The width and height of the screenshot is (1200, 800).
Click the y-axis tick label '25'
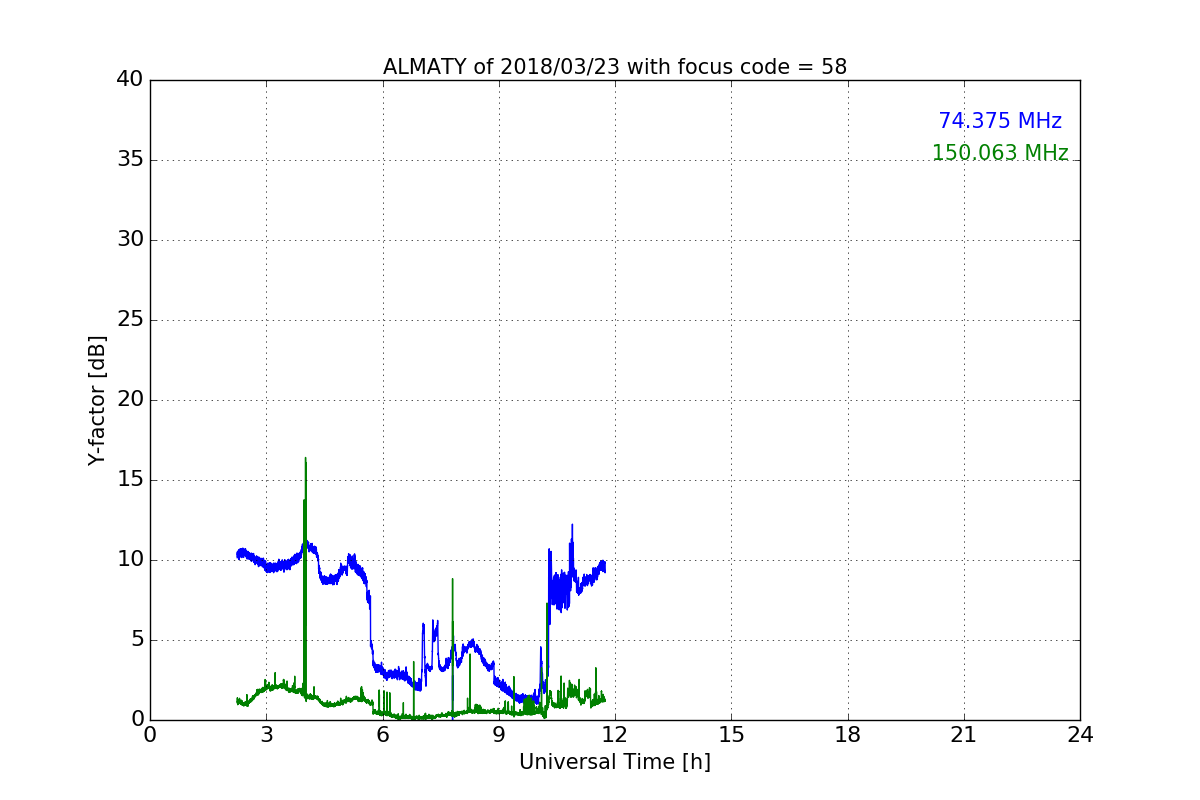[130, 320]
